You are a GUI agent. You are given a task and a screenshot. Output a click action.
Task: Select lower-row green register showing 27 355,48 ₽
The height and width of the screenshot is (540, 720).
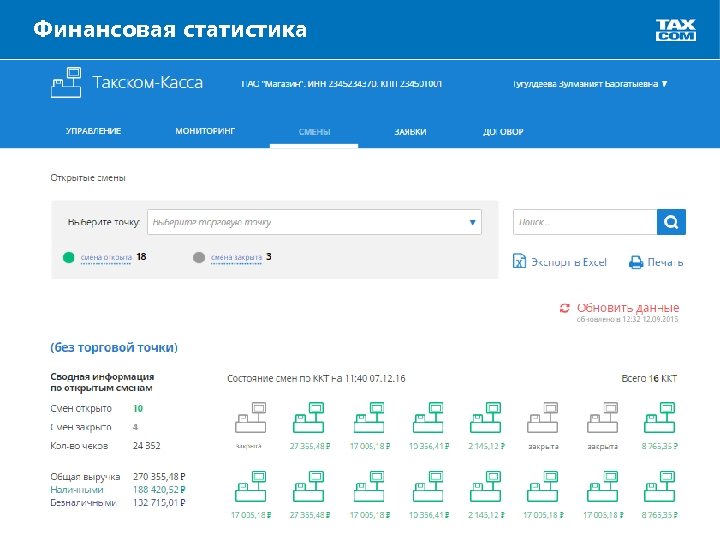coord(309,486)
